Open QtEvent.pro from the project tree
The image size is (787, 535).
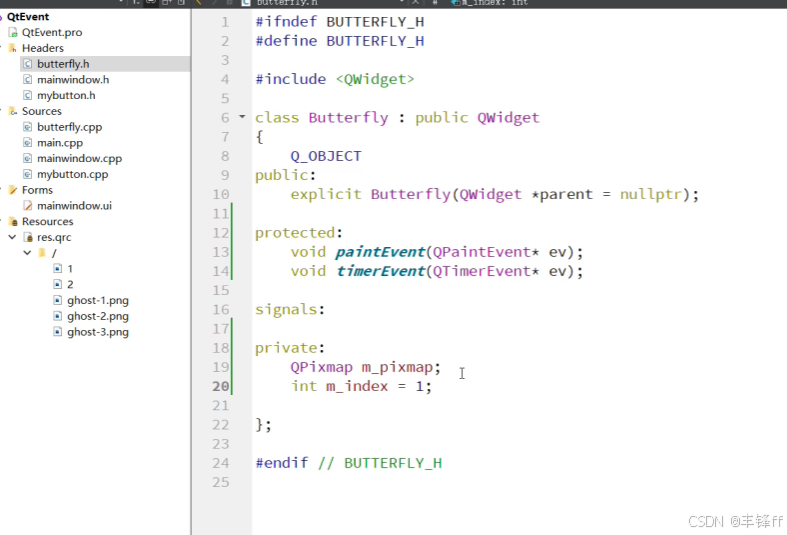coord(52,33)
